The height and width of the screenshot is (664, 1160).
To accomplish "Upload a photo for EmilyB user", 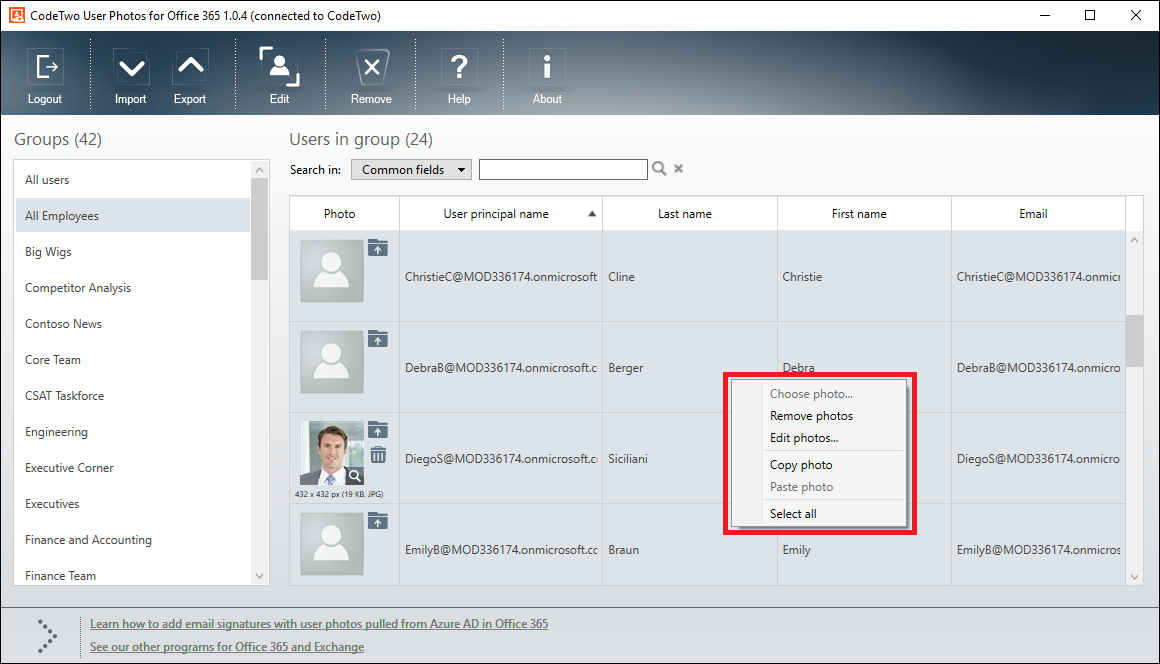I will (x=378, y=521).
